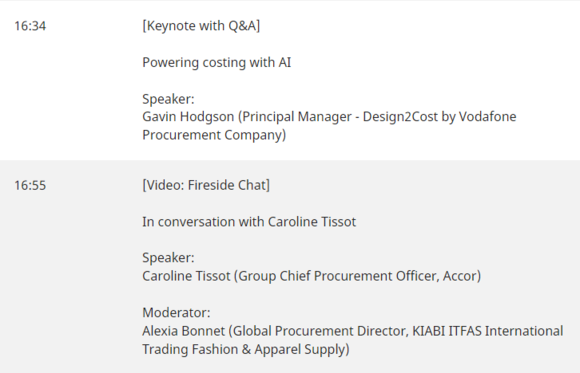Click the 'Moderator:' label
This screenshot has height=373, width=580.
coord(176,313)
